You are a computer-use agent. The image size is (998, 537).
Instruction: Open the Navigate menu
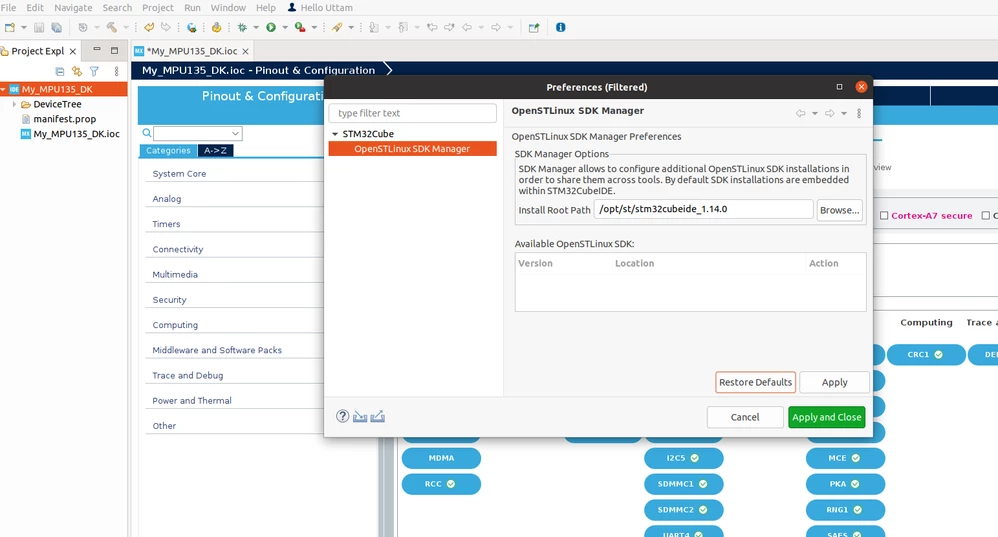(73, 8)
